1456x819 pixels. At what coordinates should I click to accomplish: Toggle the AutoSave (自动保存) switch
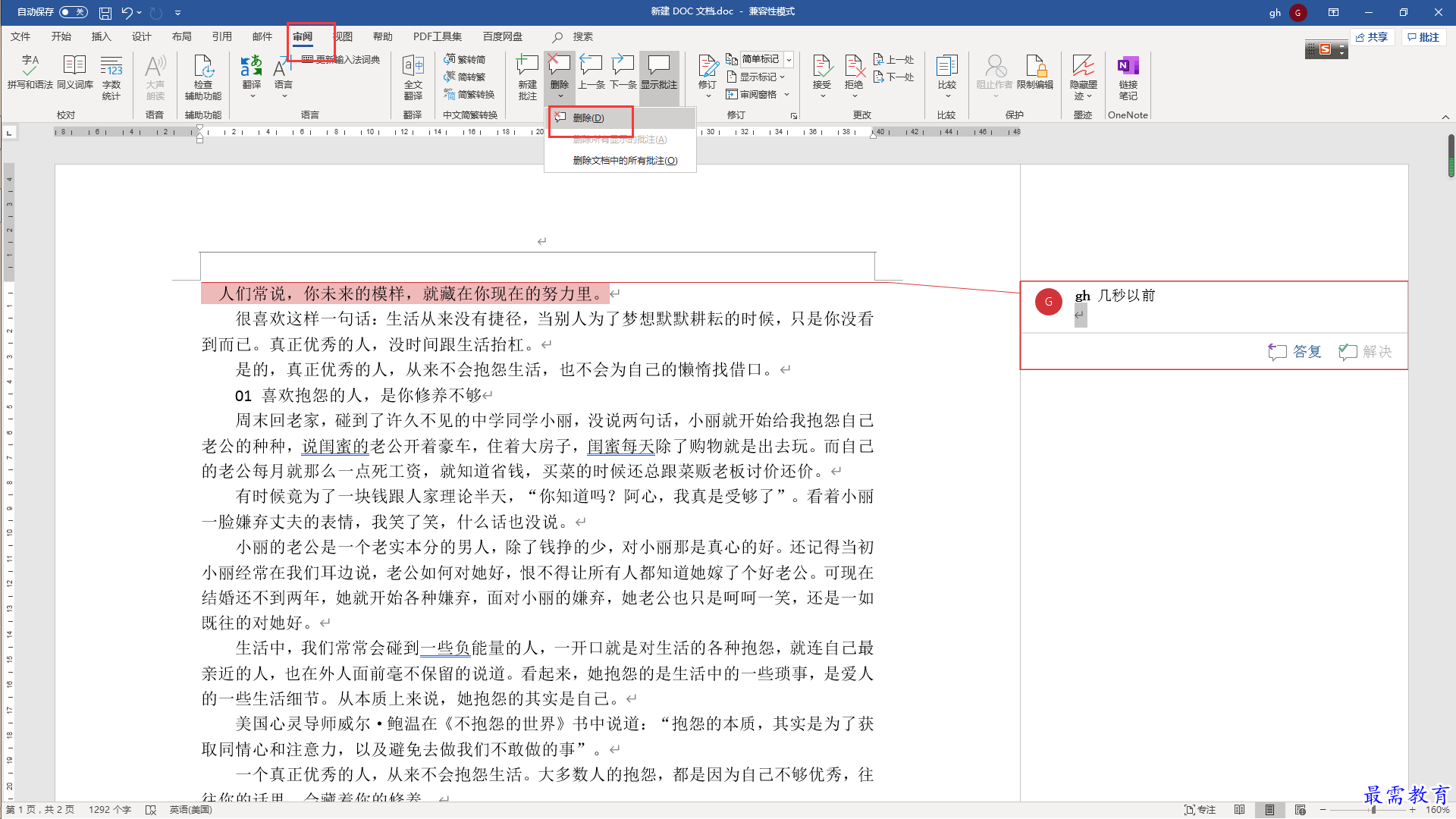[74, 12]
